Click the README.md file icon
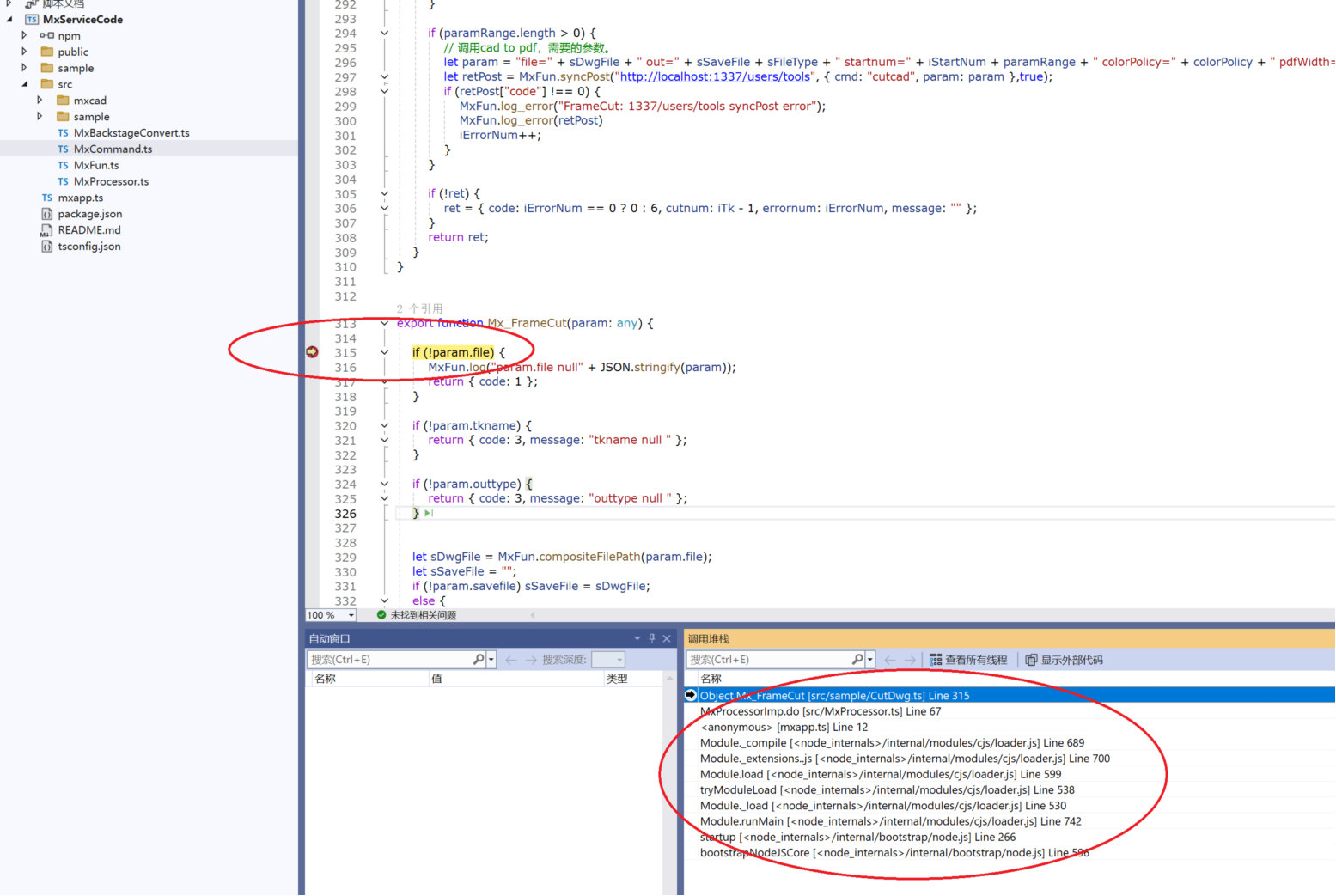The height and width of the screenshot is (896, 1336). pyautogui.click(x=46, y=230)
